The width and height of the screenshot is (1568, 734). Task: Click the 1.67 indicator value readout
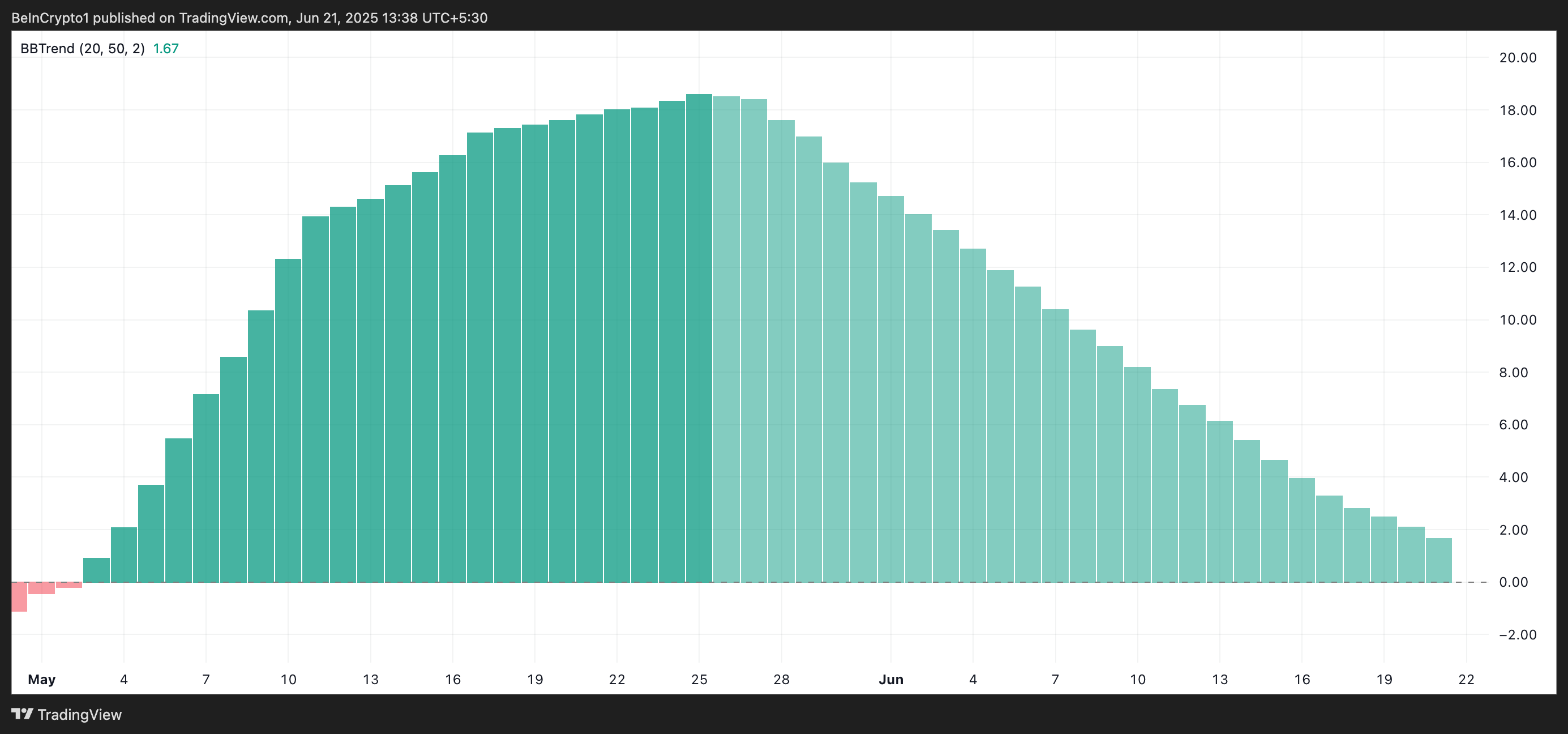pyautogui.click(x=165, y=49)
